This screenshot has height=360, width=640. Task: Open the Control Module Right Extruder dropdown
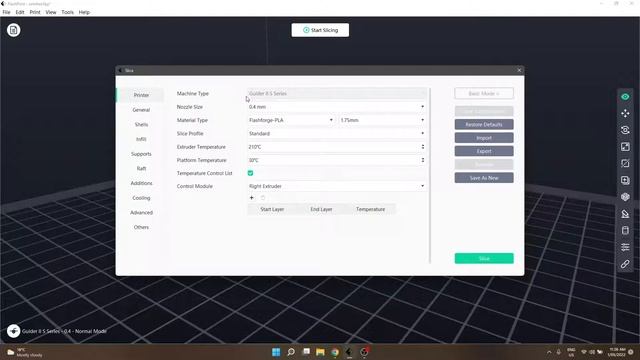pos(337,186)
